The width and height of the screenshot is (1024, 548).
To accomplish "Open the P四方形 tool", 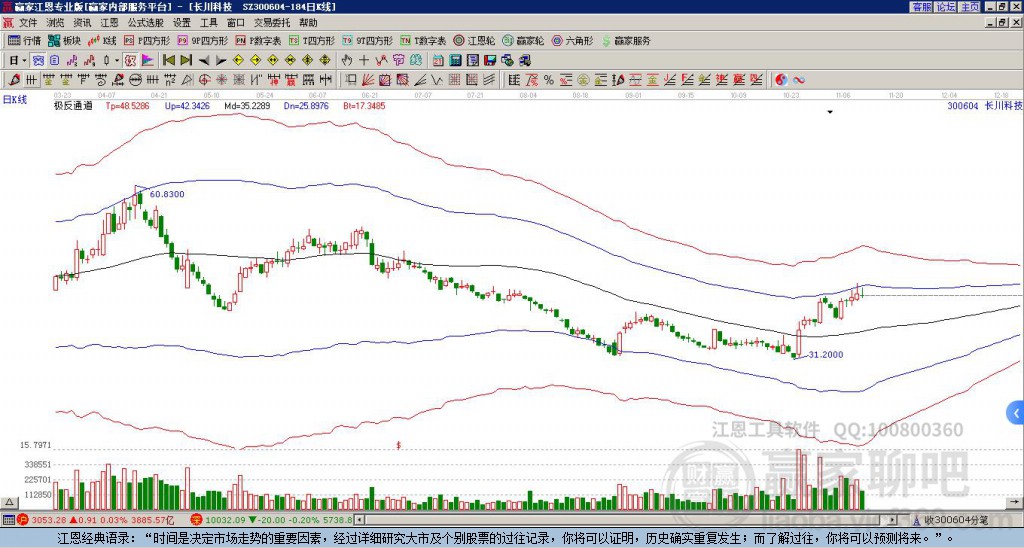I will point(148,40).
